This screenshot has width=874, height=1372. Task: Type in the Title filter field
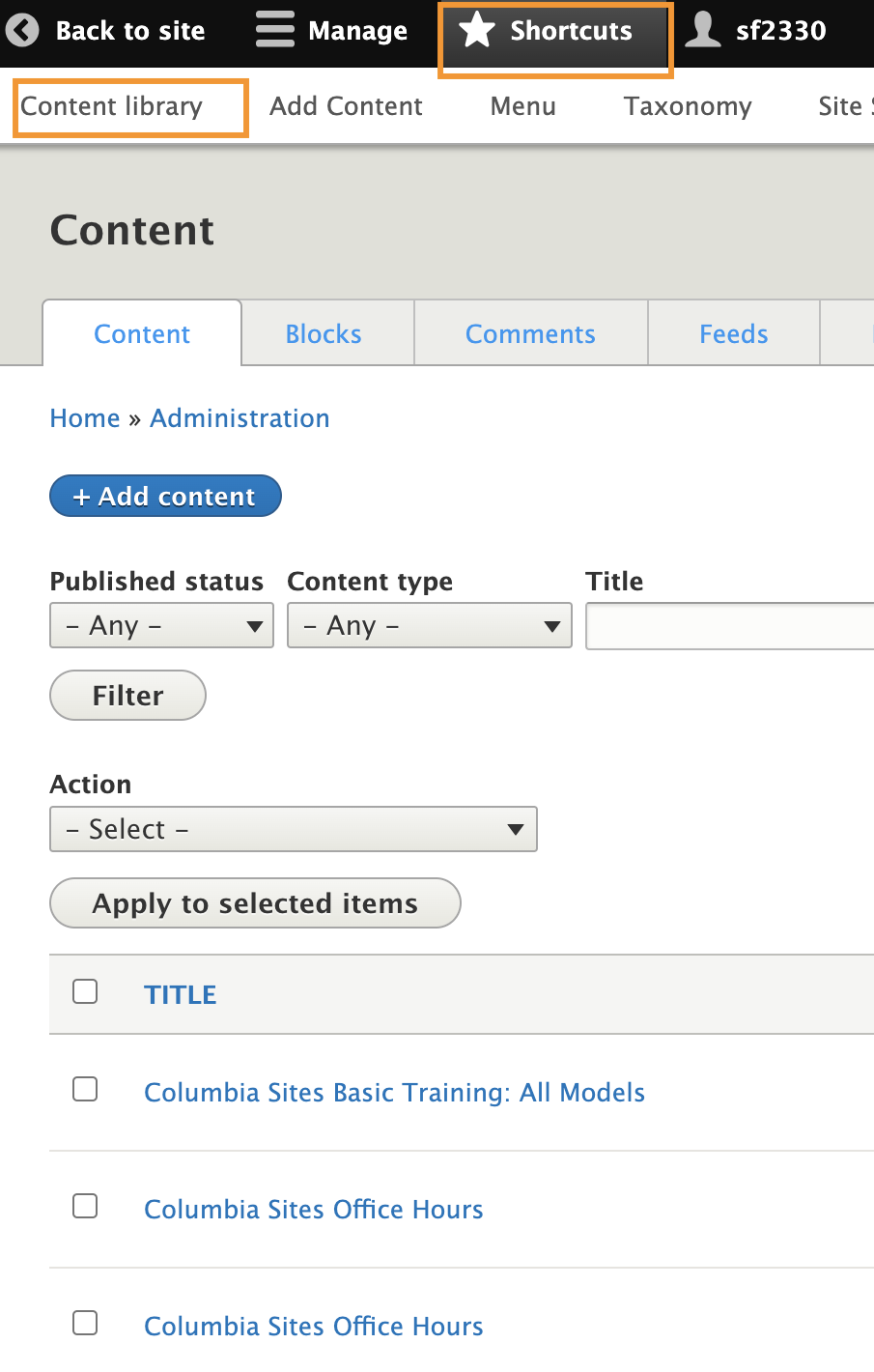pyautogui.click(x=730, y=627)
